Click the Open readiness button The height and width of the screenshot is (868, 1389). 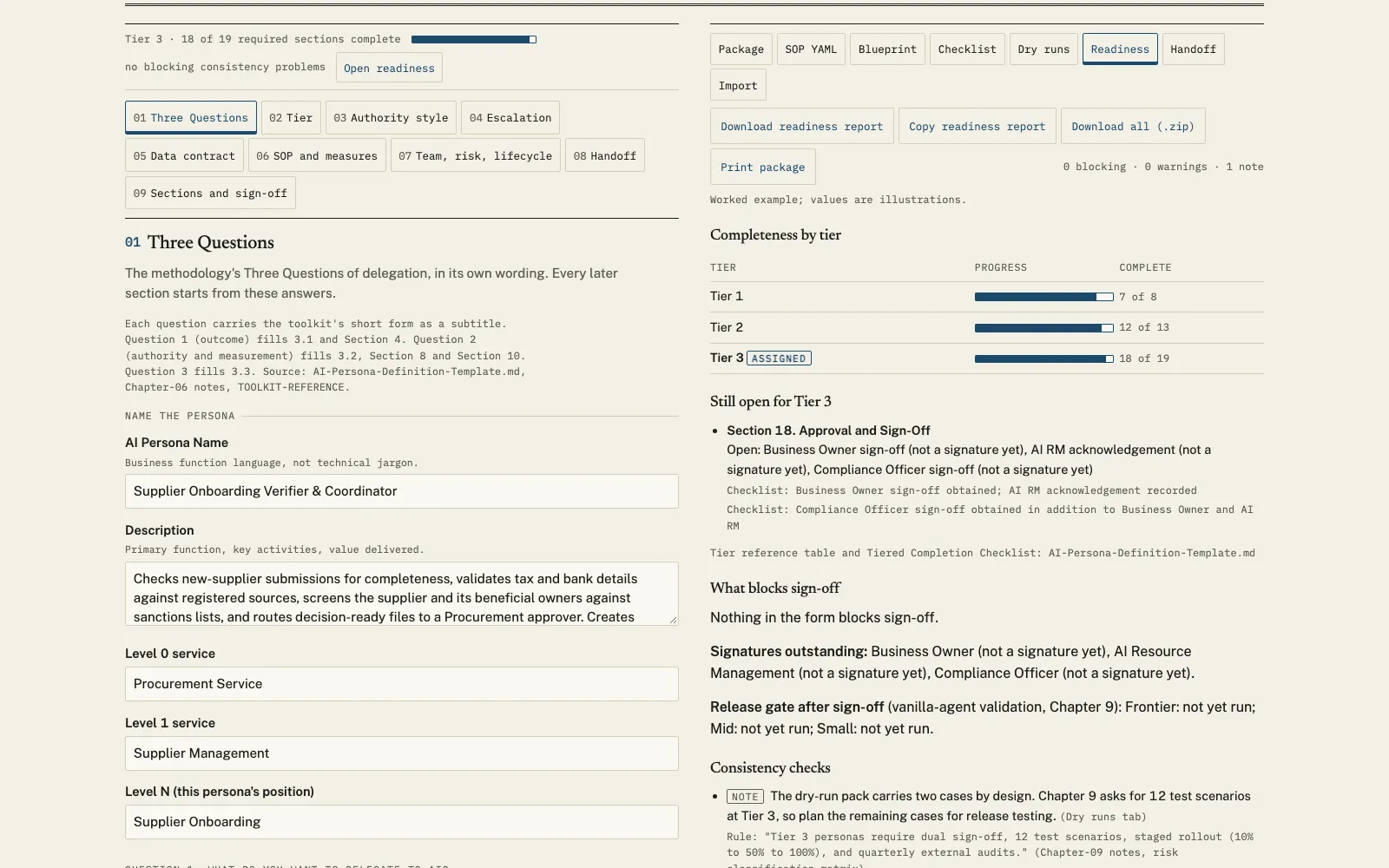[x=389, y=69]
